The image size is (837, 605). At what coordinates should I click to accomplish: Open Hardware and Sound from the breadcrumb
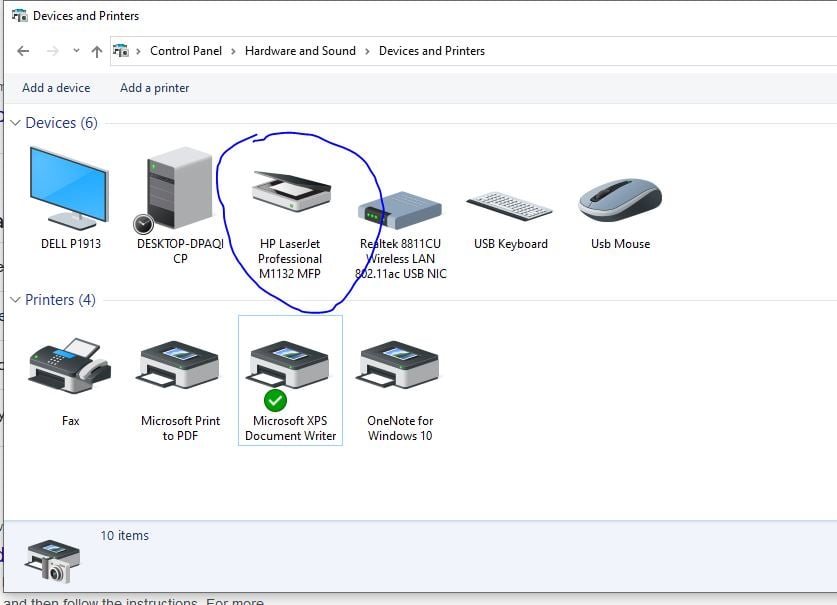click(300, 51)
